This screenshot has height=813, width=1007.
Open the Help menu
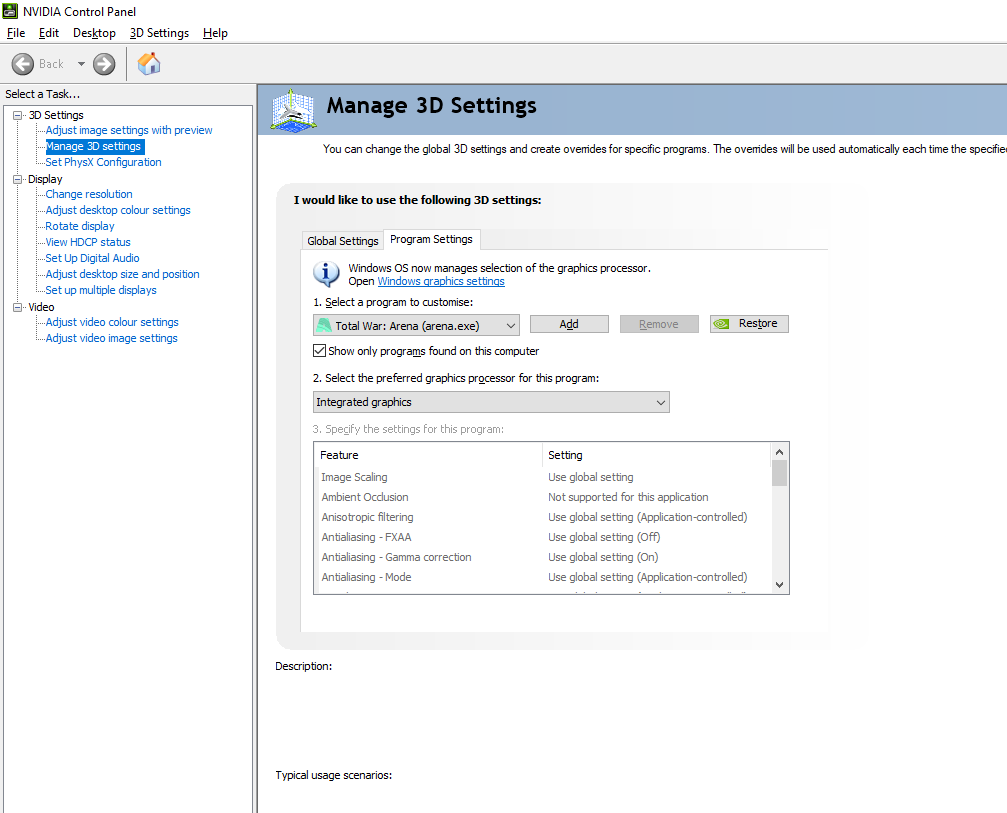(215, 33)
